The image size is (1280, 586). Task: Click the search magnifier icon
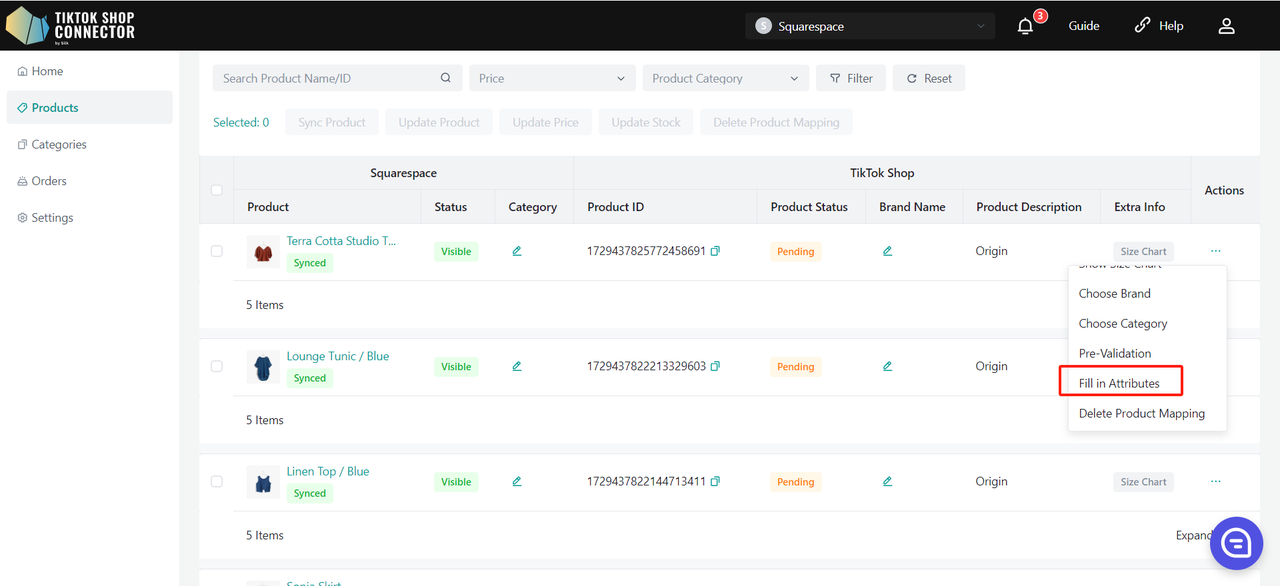(x=446, y=78)
